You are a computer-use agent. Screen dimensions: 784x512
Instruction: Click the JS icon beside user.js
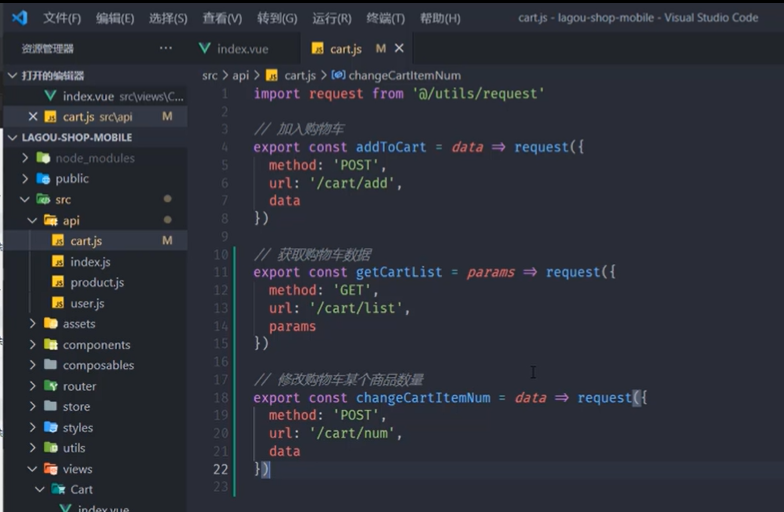point(58,303)
